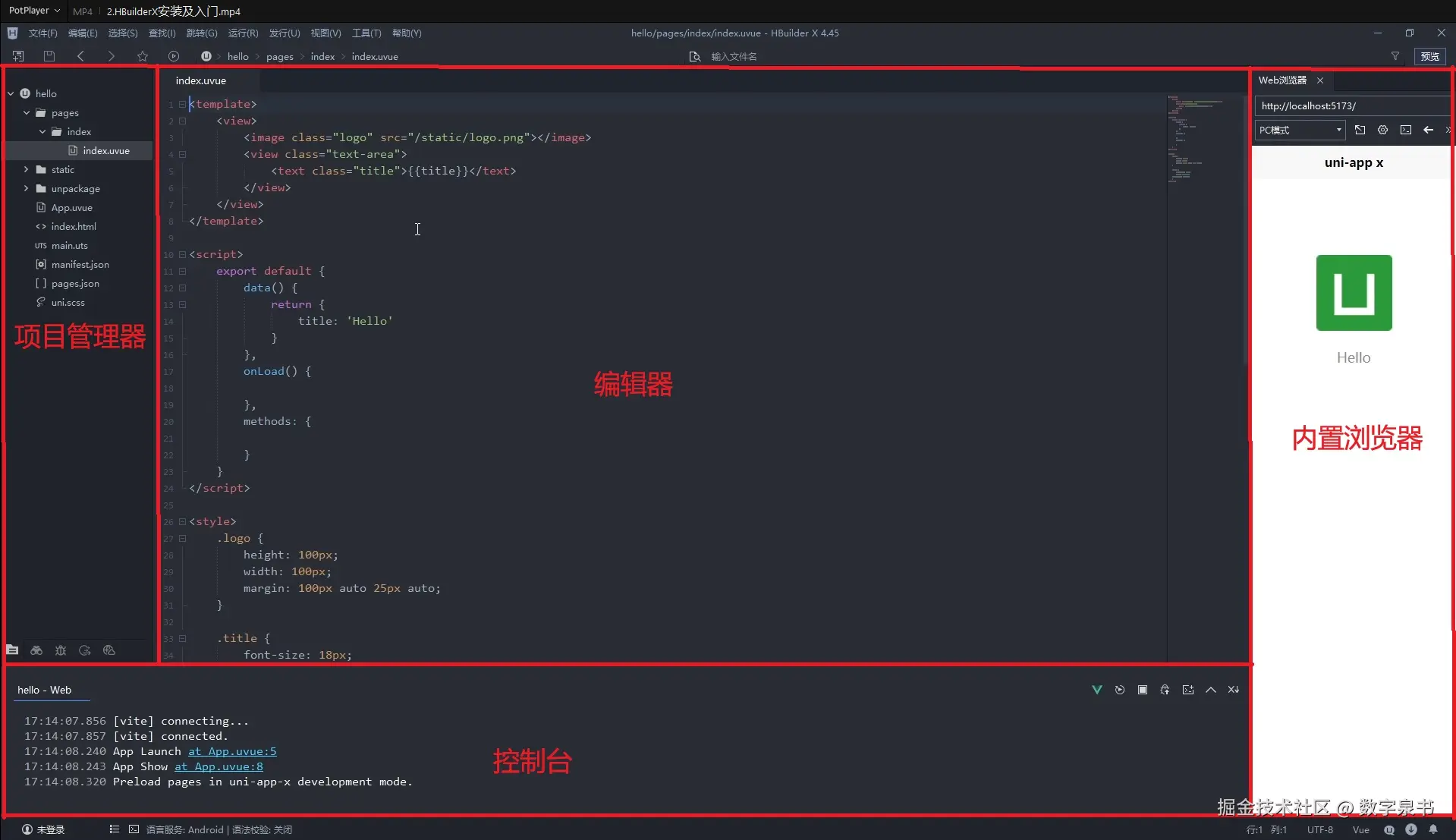Click the filter funnel icon in toolbar
Viewport: 1456px width, 840px height.
[1395, 56]
